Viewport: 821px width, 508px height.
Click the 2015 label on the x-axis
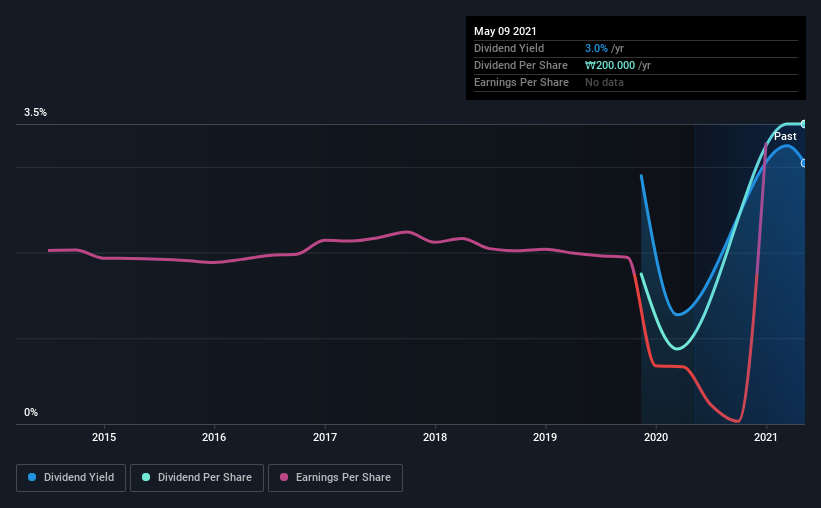tap(103, 437)
